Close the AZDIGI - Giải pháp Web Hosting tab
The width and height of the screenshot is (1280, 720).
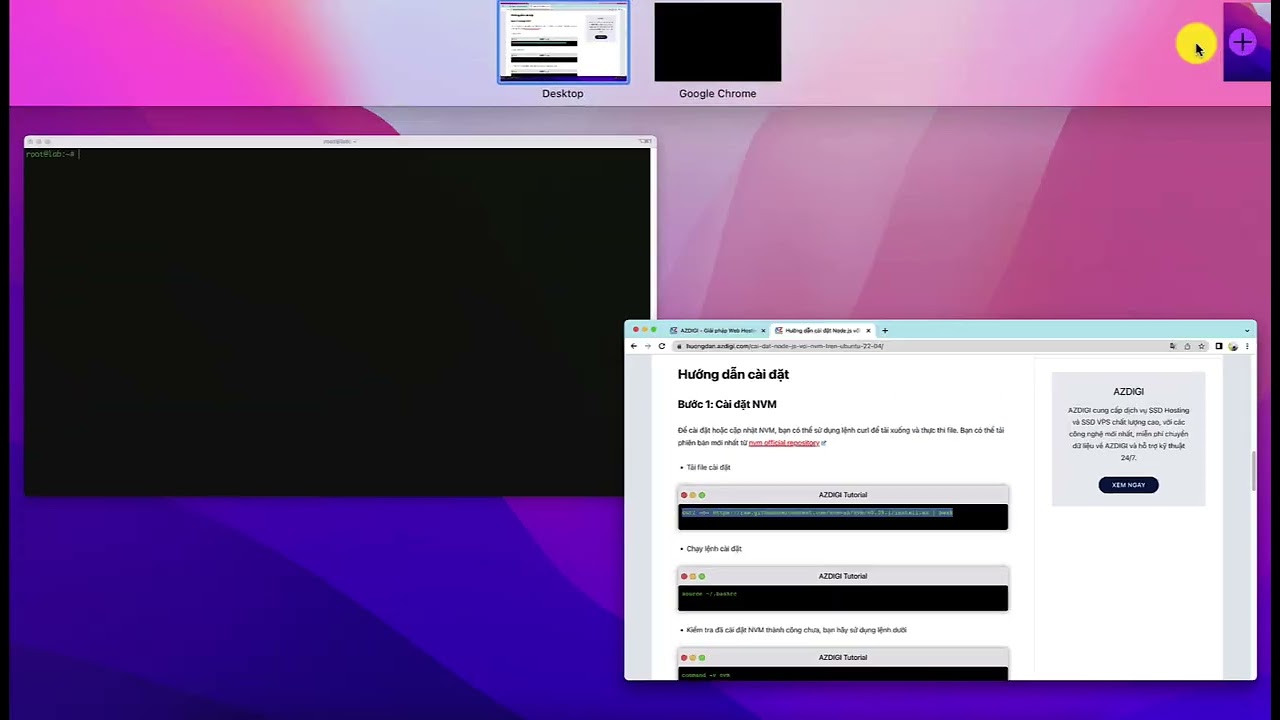point(763,330)
